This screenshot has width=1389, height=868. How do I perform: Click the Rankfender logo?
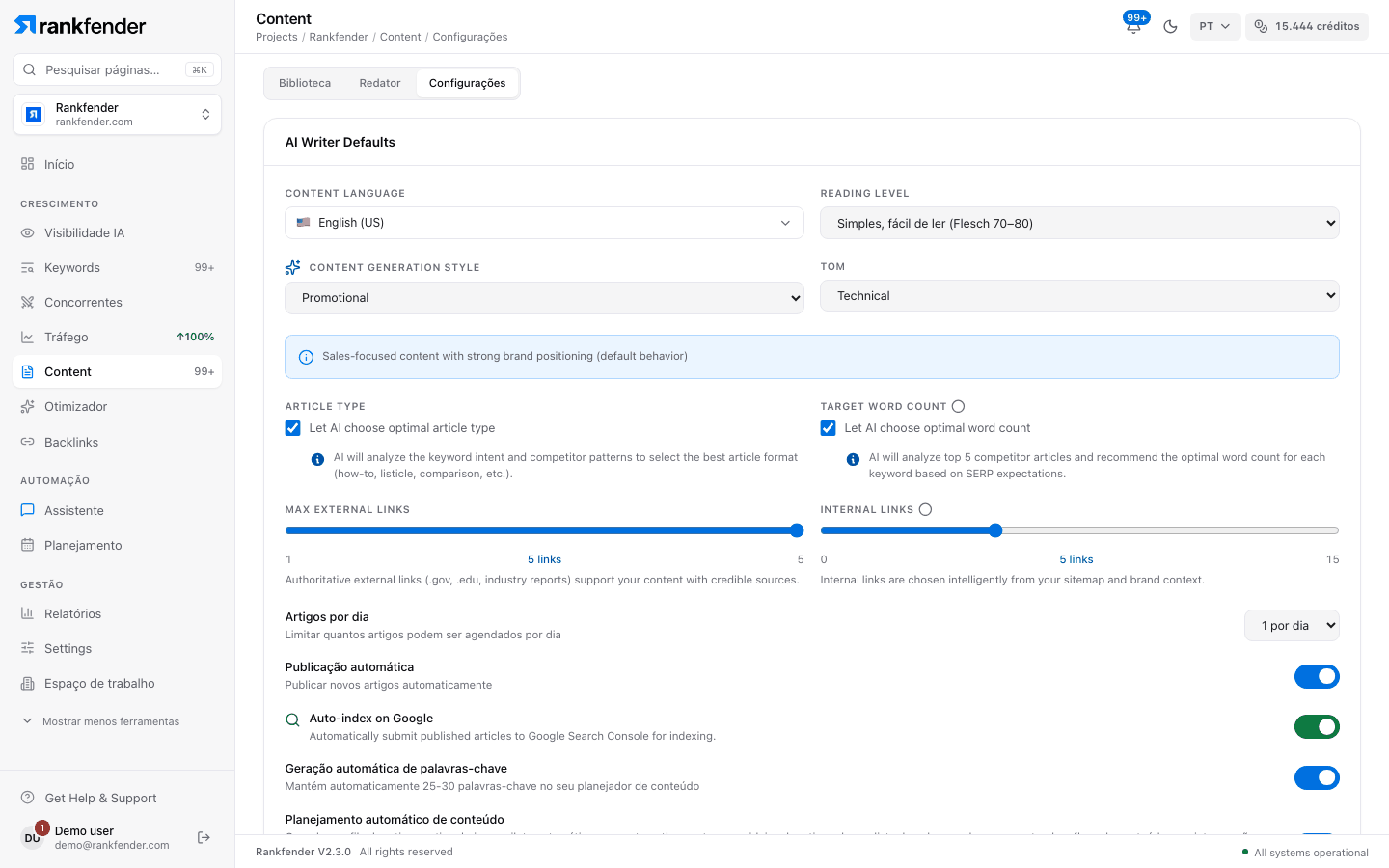pyautogui.click(x=80, y=26)
